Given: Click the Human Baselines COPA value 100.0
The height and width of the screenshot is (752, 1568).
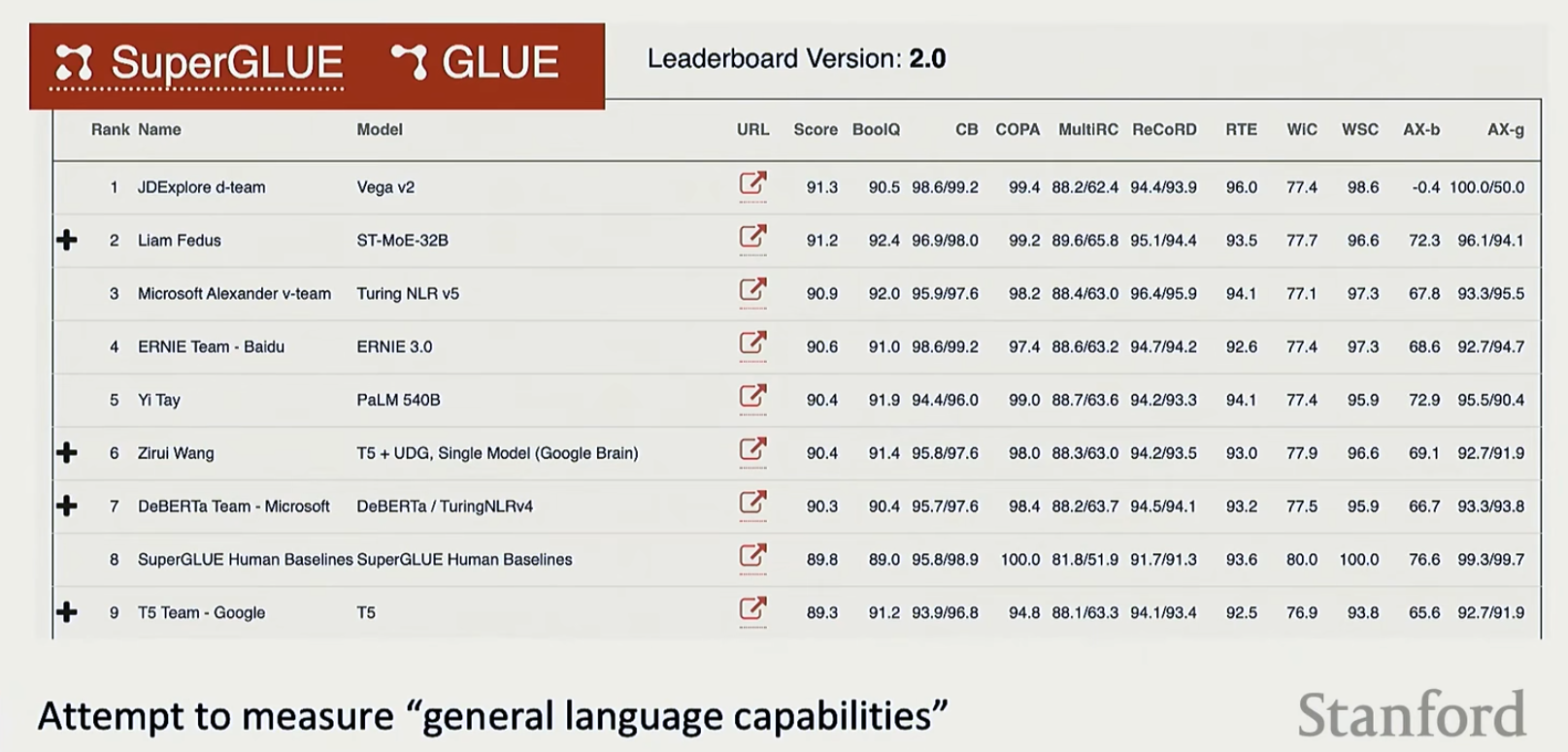Looking at the screenshot, I should pyautogui.click(x=1020, y=560).
